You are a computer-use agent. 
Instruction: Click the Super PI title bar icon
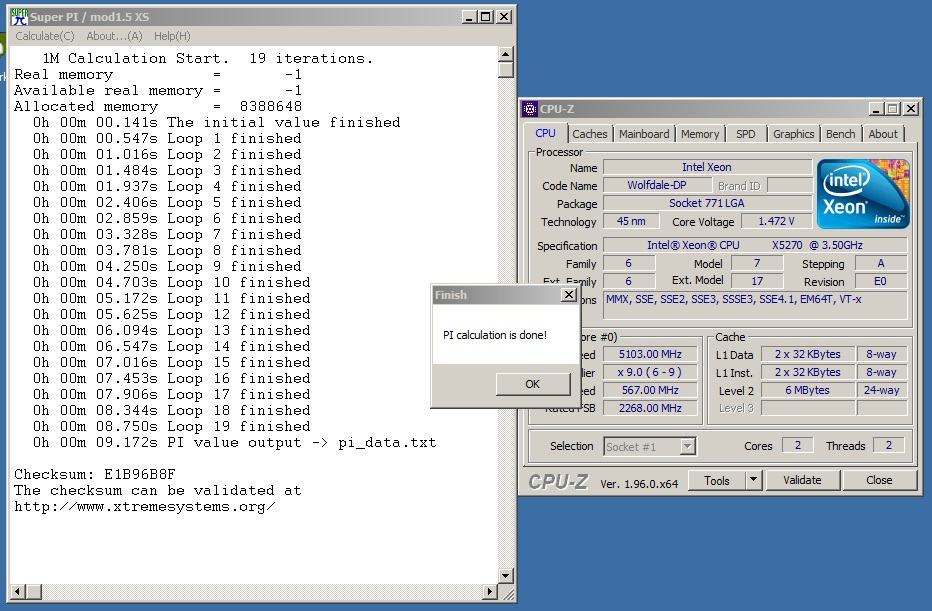point(20,17)
